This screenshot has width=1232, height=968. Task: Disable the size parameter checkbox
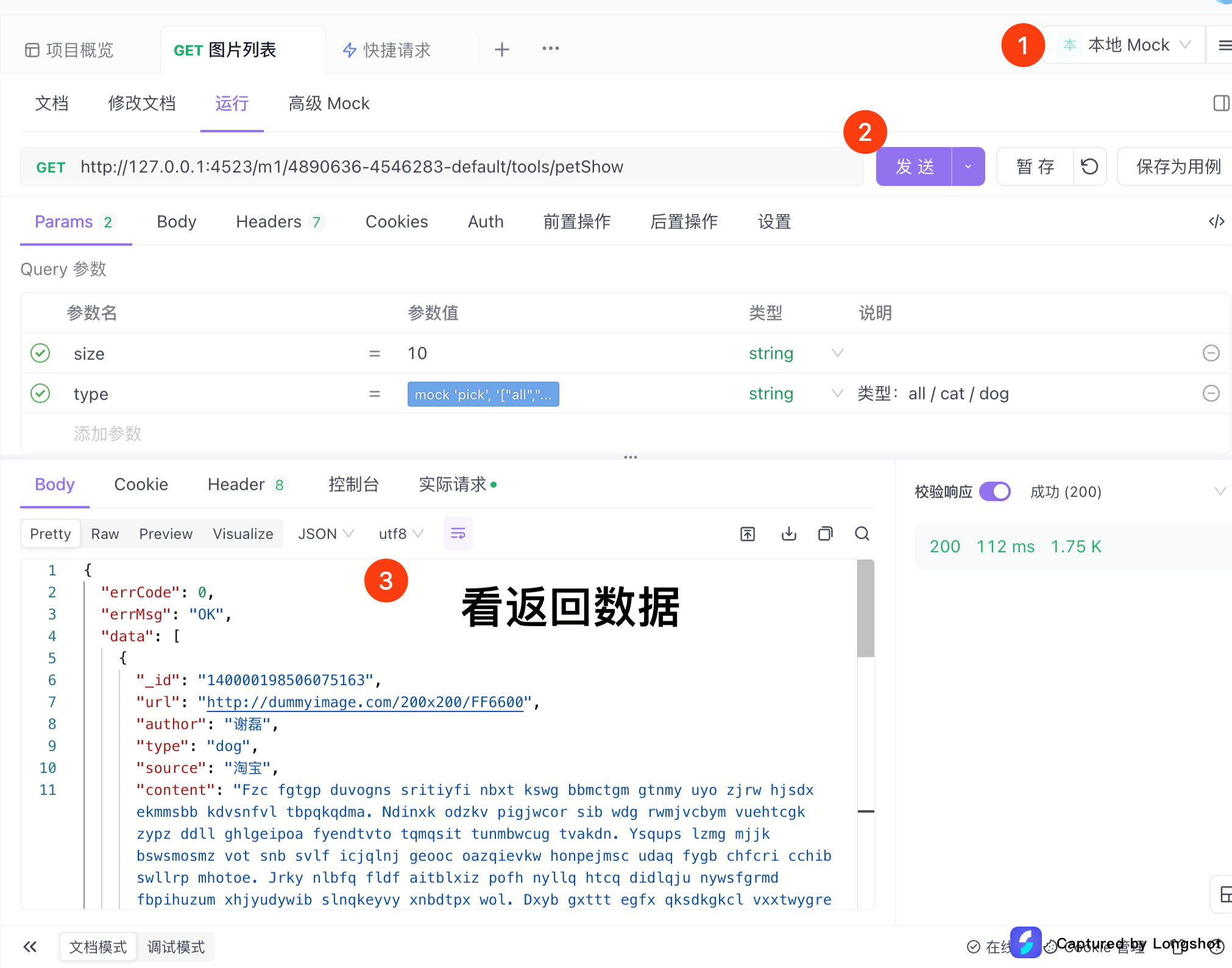40,354
